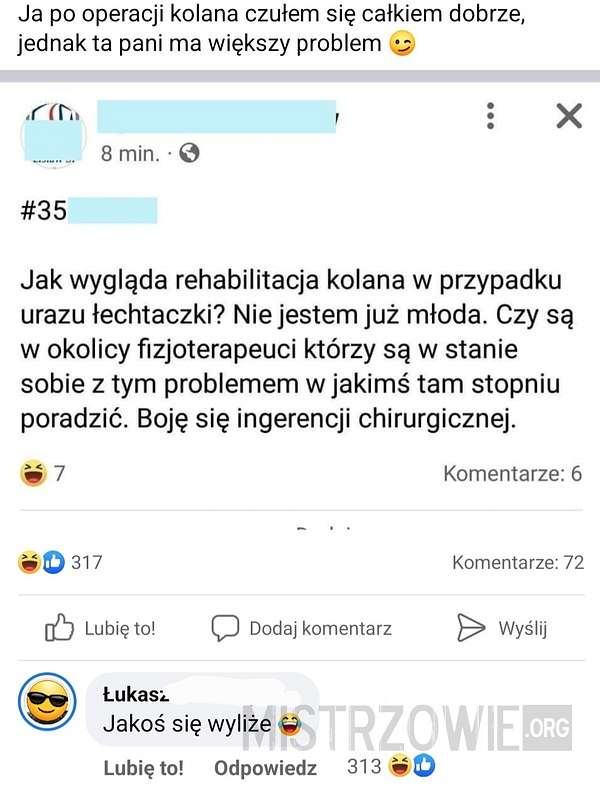600x791 pixels.
Task: Open the three-dot post options menu
Action: [490, 116]
